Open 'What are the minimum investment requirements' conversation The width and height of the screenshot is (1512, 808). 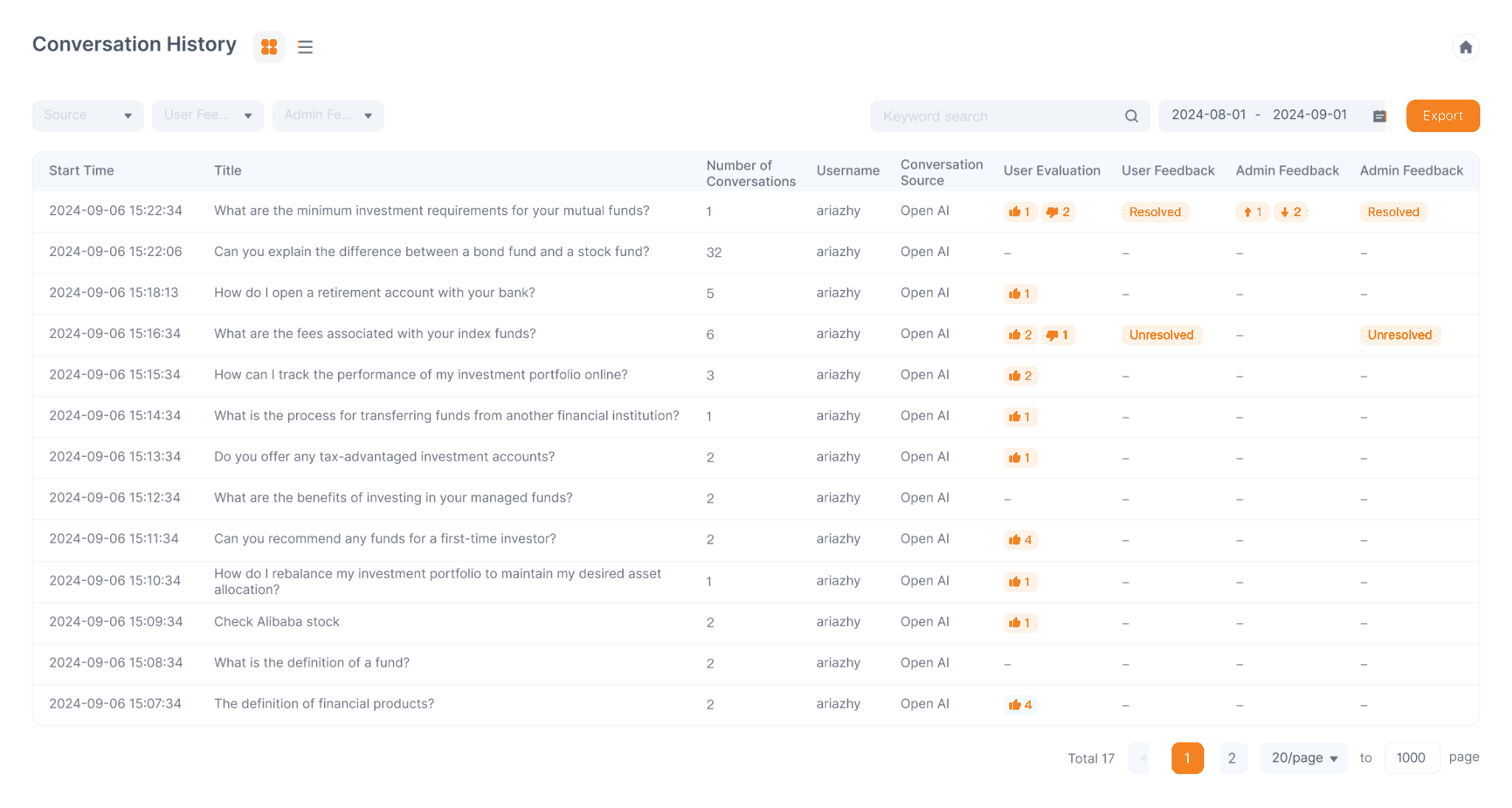tap(432, 211)
